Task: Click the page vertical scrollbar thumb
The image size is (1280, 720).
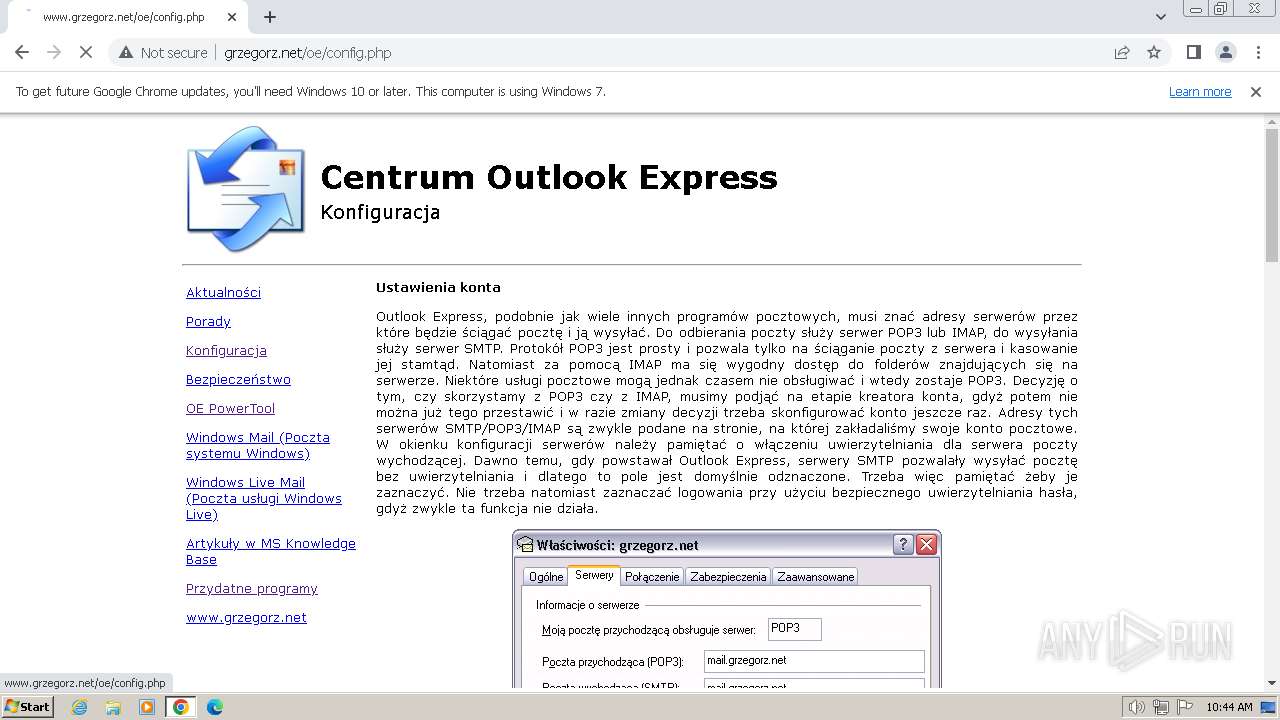Action: 1271,195
